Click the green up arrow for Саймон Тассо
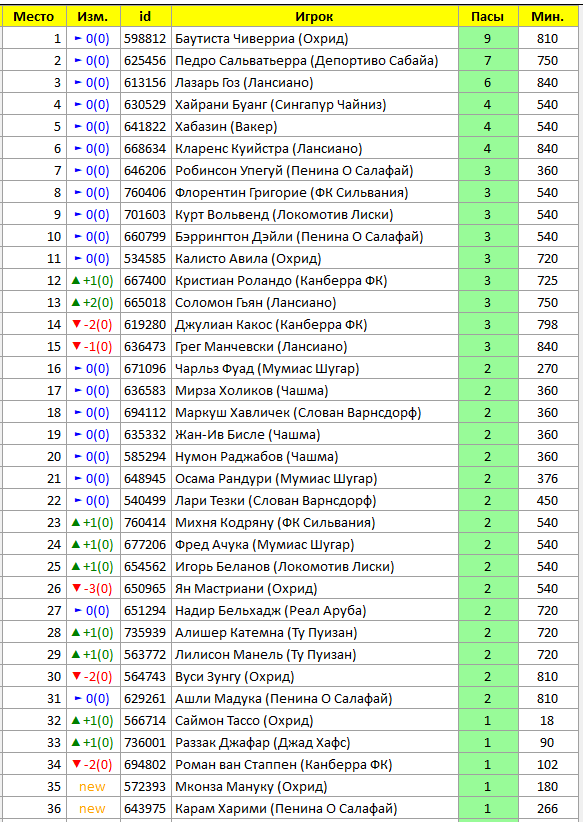 point(75,721)
